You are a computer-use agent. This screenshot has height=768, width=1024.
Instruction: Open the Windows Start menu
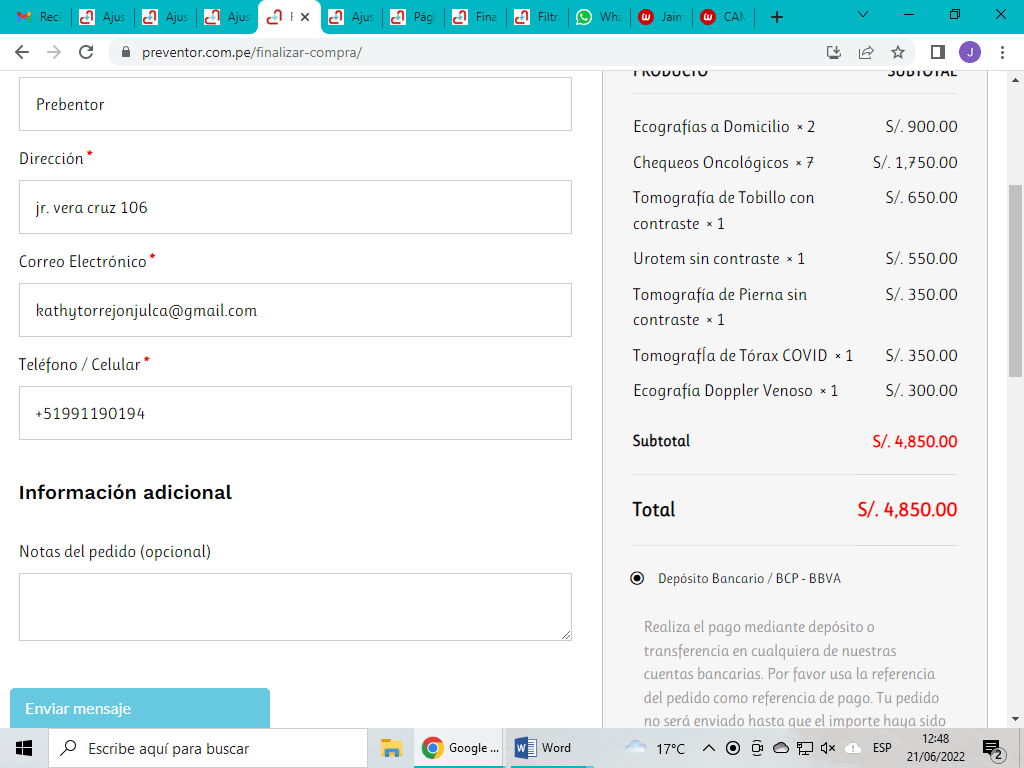(x=24, y=748)
